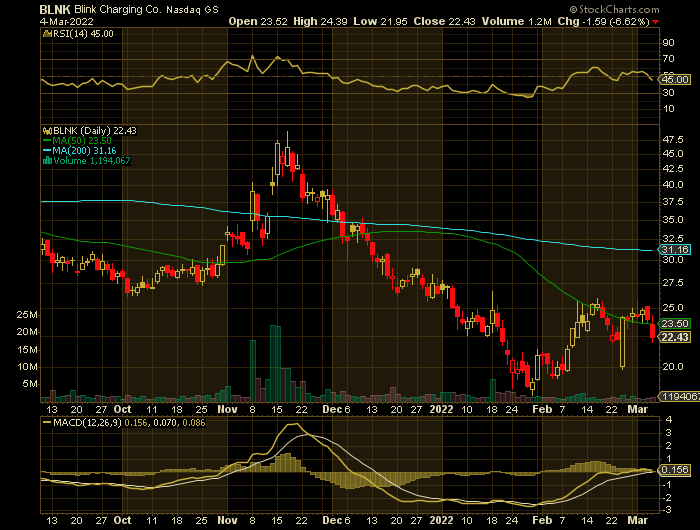Click the 70 level on the RSI axis
This screenshot has width=700, height=530.
[668, 59]
